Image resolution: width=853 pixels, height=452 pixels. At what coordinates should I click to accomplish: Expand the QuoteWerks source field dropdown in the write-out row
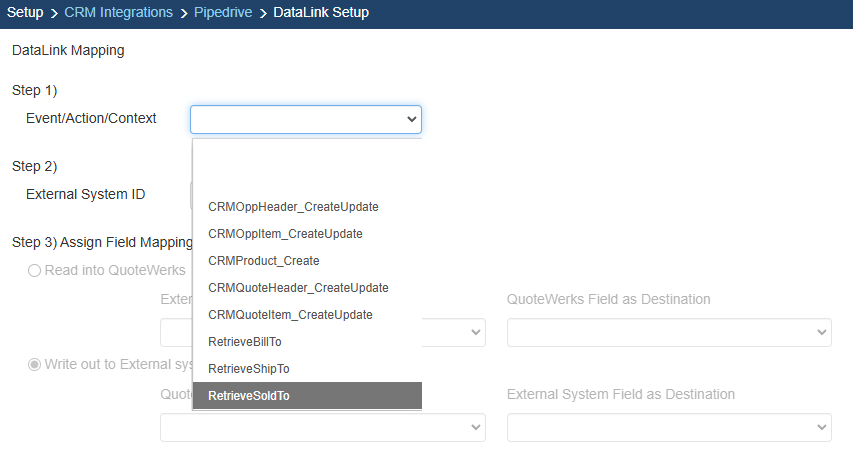(x=322, y=427)
